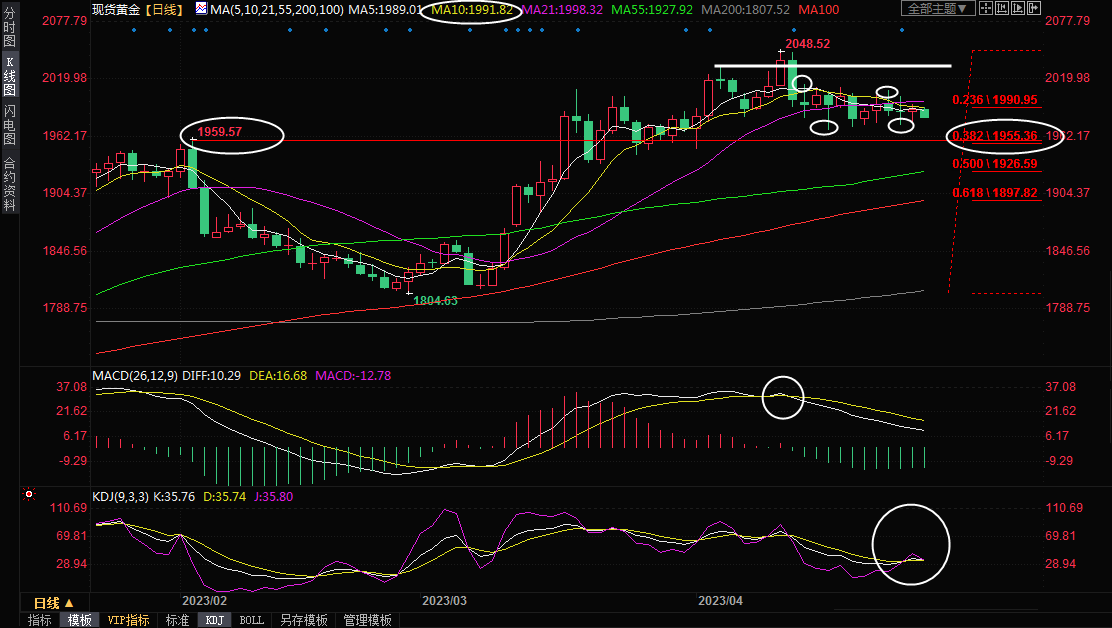
Task: Select the 标准 template option
Action: [x=177, y=620]
